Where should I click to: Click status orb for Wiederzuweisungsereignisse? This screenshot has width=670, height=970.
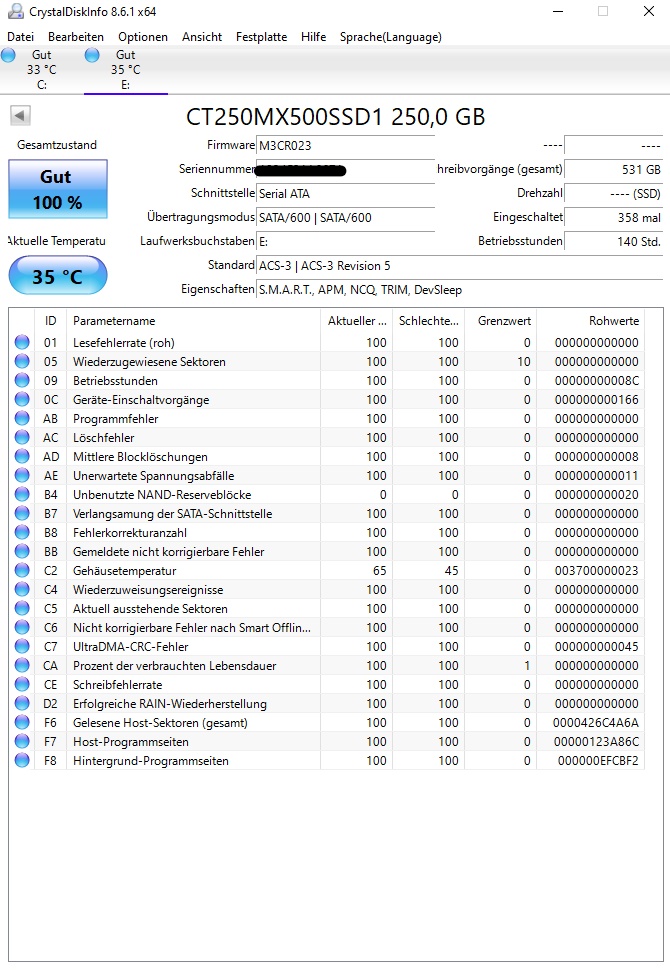pos(22,590)
